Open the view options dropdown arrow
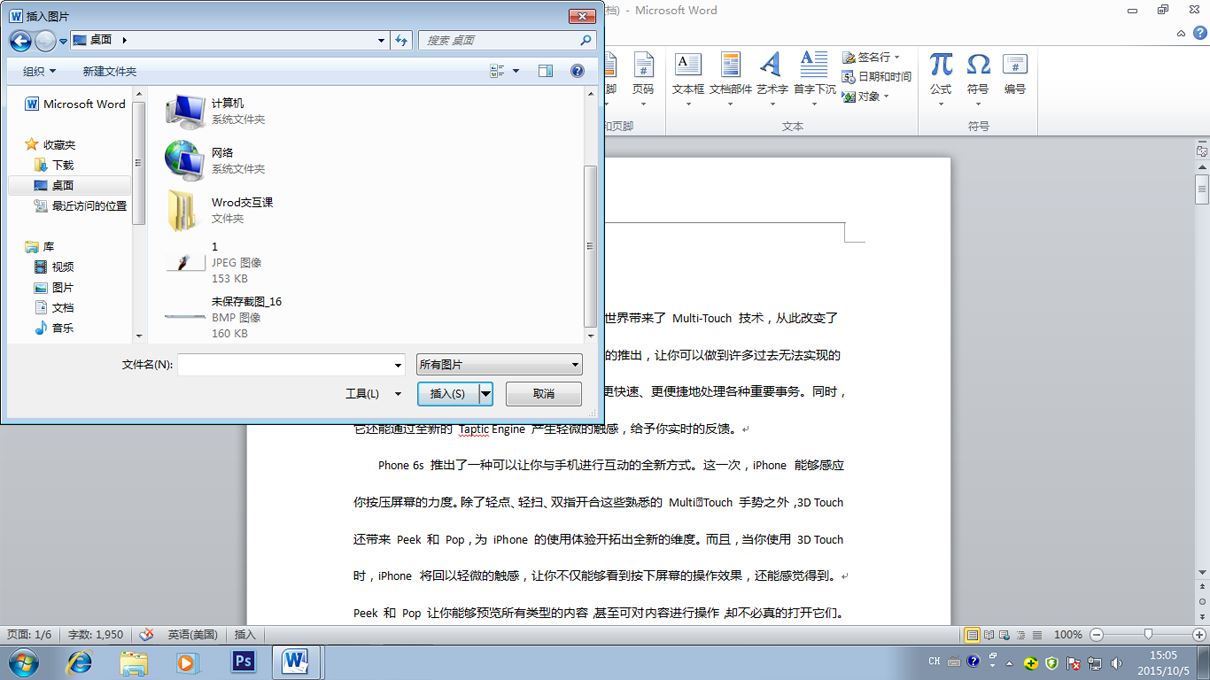Viewport: 1210px width, 680px height. [x=516, y=71]
